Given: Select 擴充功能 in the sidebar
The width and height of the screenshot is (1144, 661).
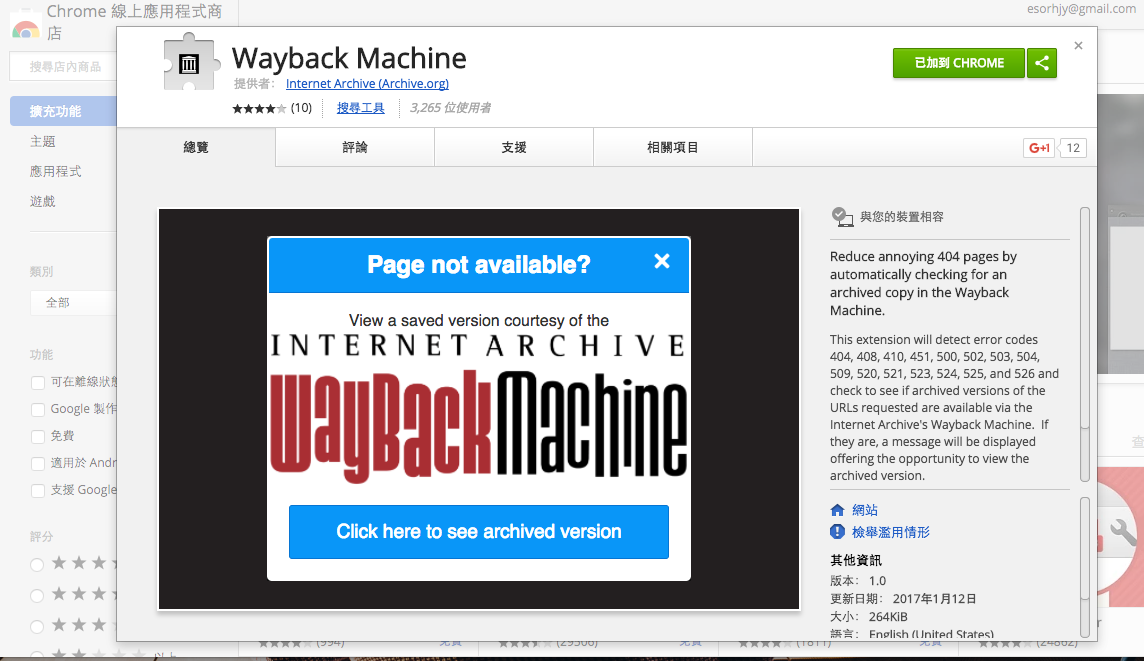Looking at the screenshot, I should click(x=63, y=111).
